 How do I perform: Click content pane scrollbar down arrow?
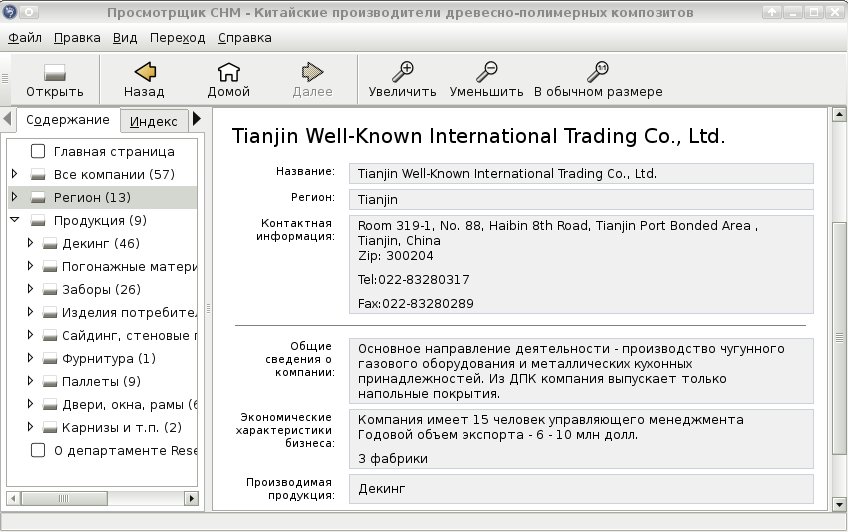tap(839, 505)
